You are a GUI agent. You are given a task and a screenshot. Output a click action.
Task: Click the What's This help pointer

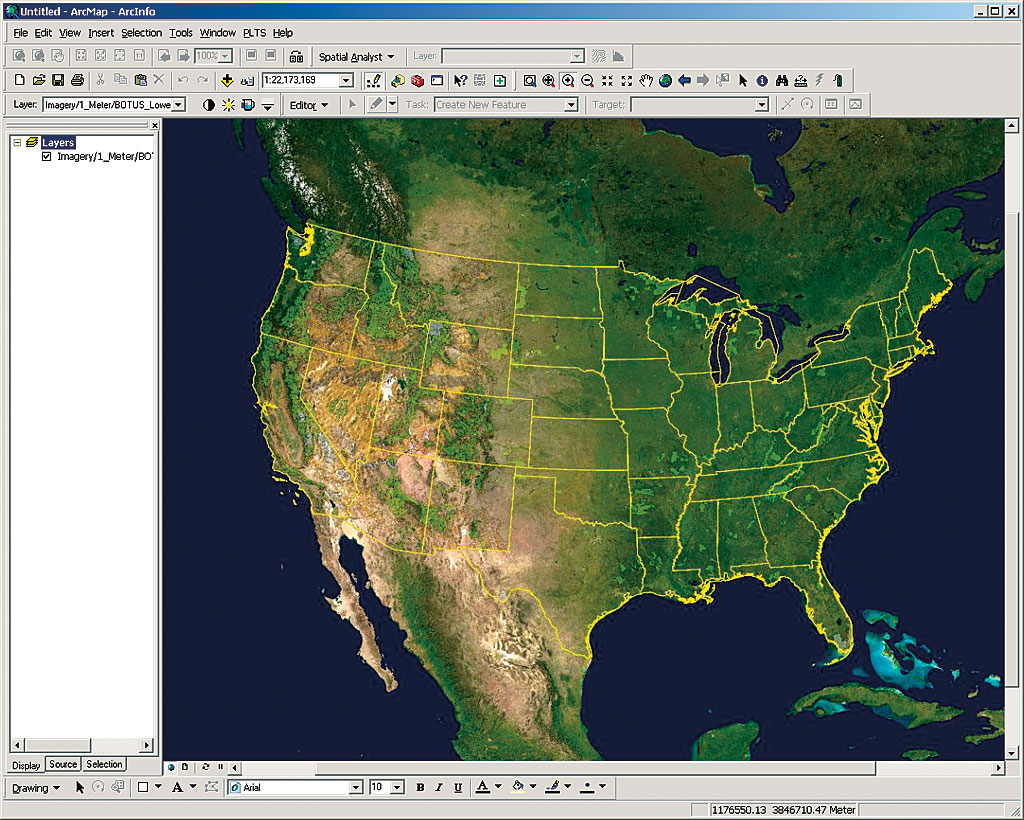pyautogui.click(x=460, y=80)
